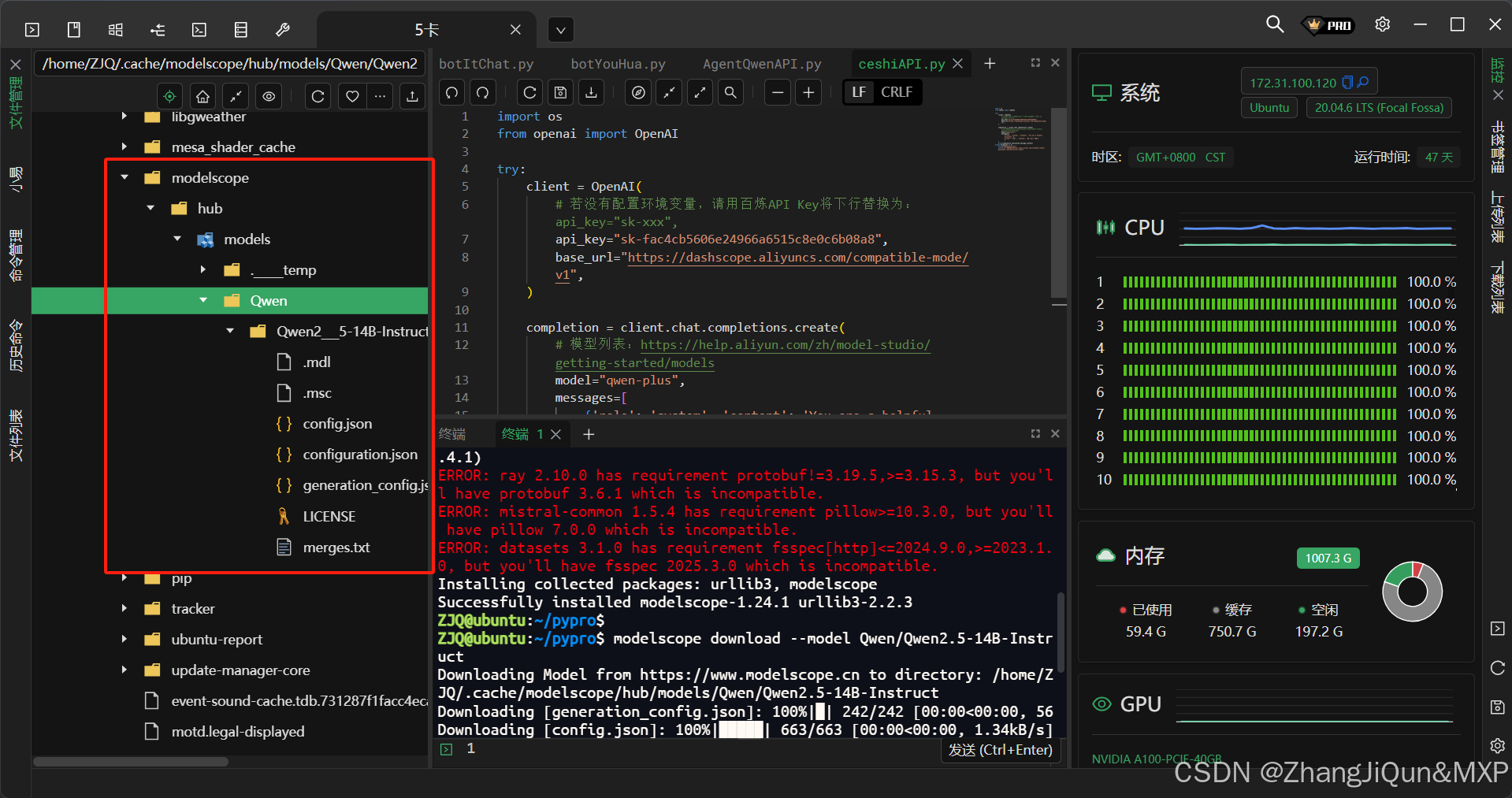
Task: Go to home directory in file manager
Action: coord(202,96)
